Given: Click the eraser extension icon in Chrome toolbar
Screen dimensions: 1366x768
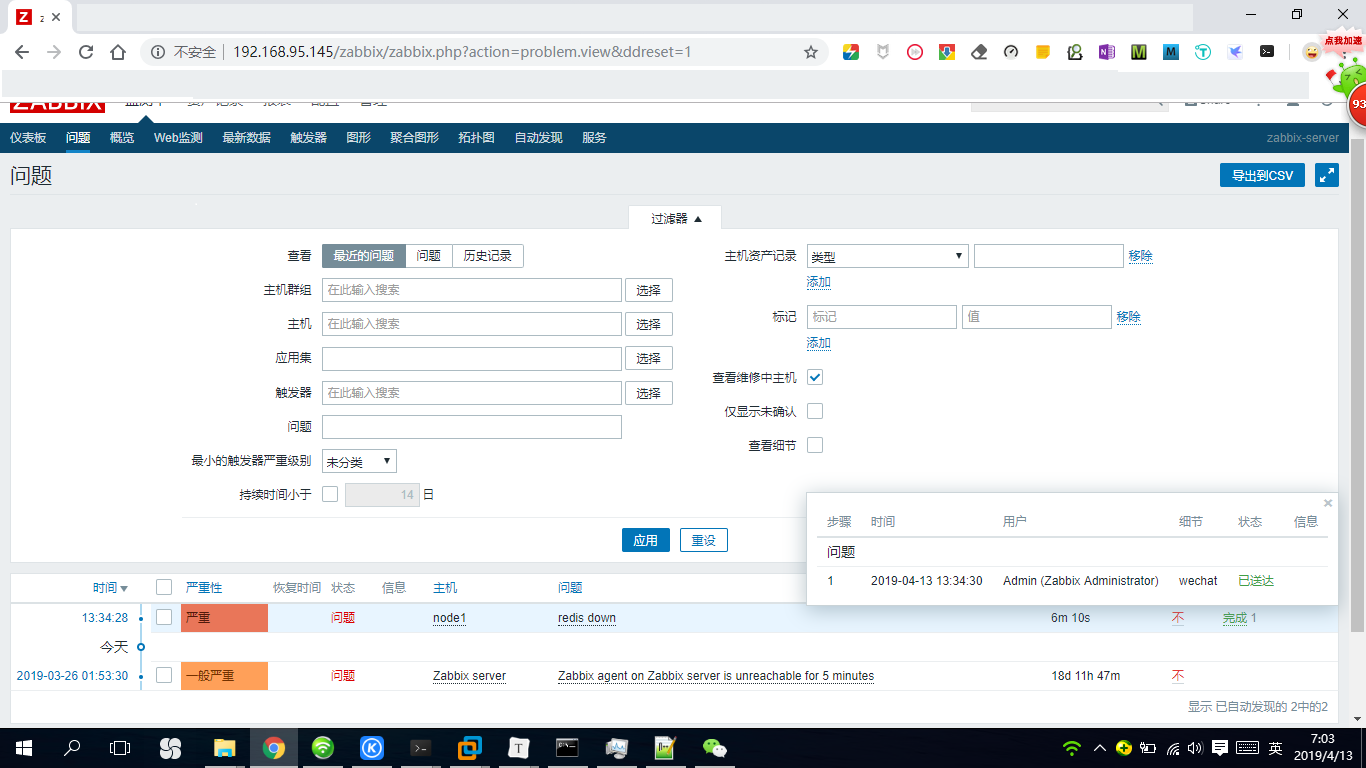Looking at the screenshot, I should tap(978, 51).
